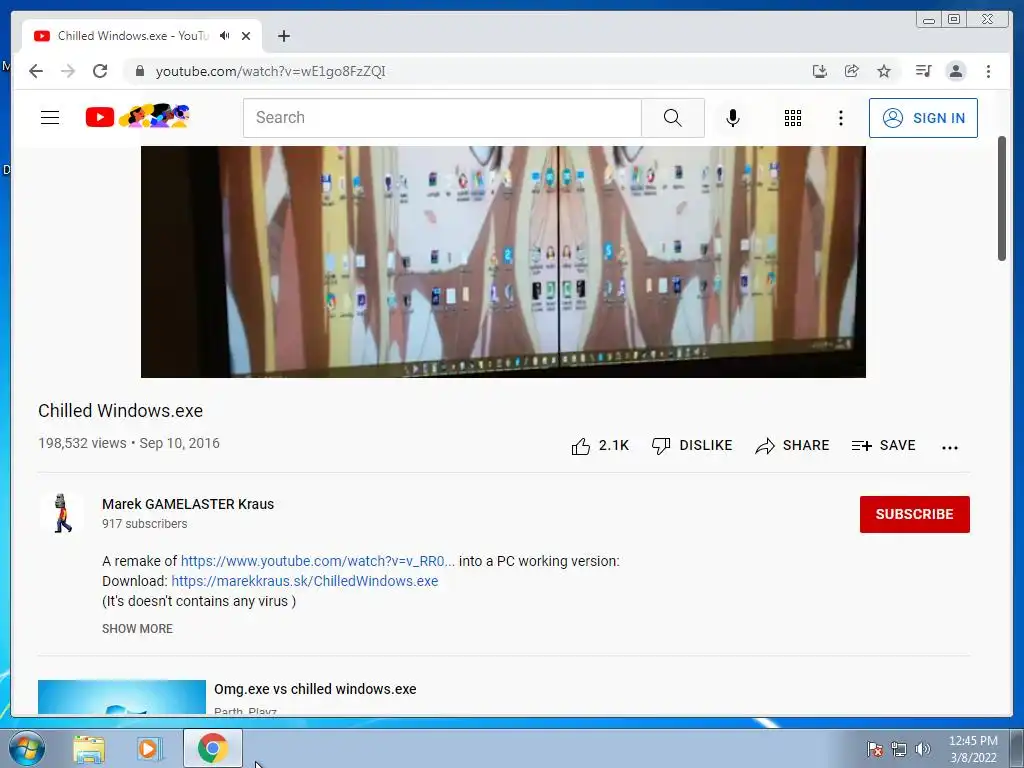The height and width of the screenshot is (768, 1024).
Task: Open Omg.exe vs chilled windows.exe video
Action: pyautogui.click(x=315, y=689)
